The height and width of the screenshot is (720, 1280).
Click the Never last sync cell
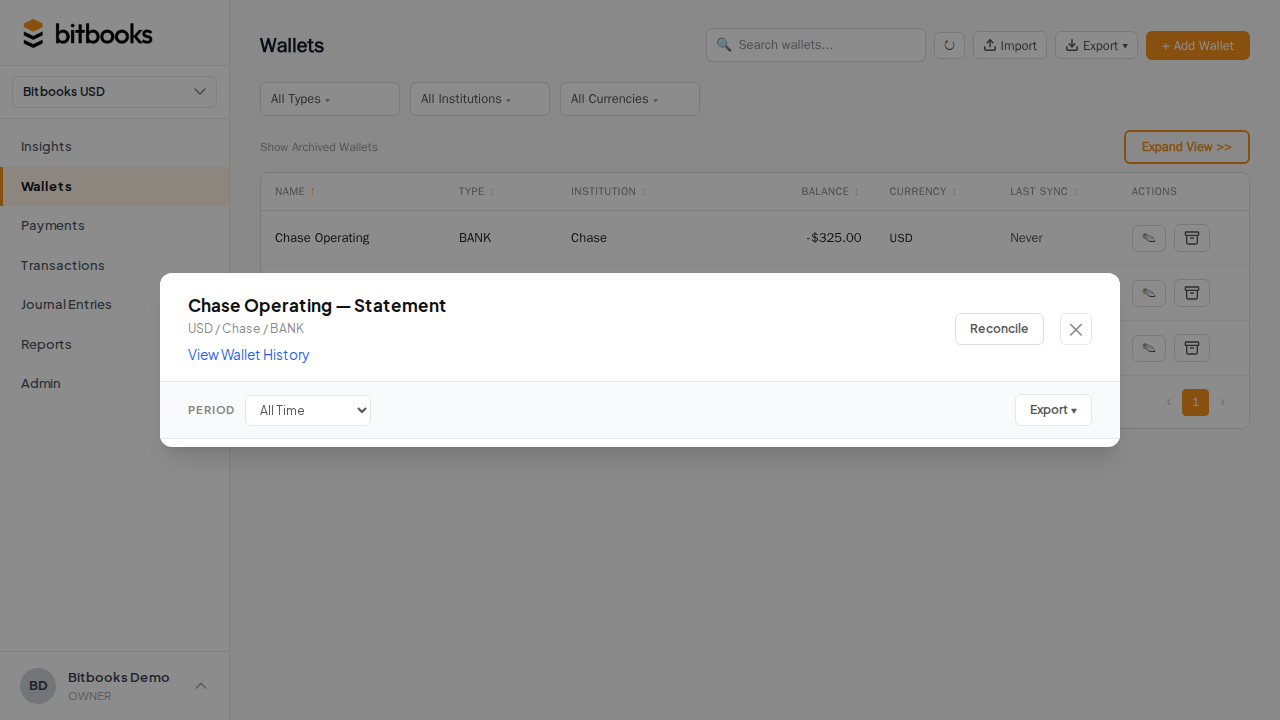[x=1026, y=238]
